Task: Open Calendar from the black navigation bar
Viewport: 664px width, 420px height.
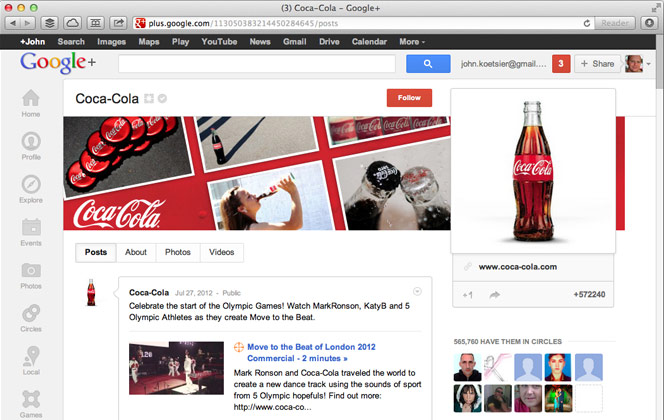Action: click(x=369, y=42)
